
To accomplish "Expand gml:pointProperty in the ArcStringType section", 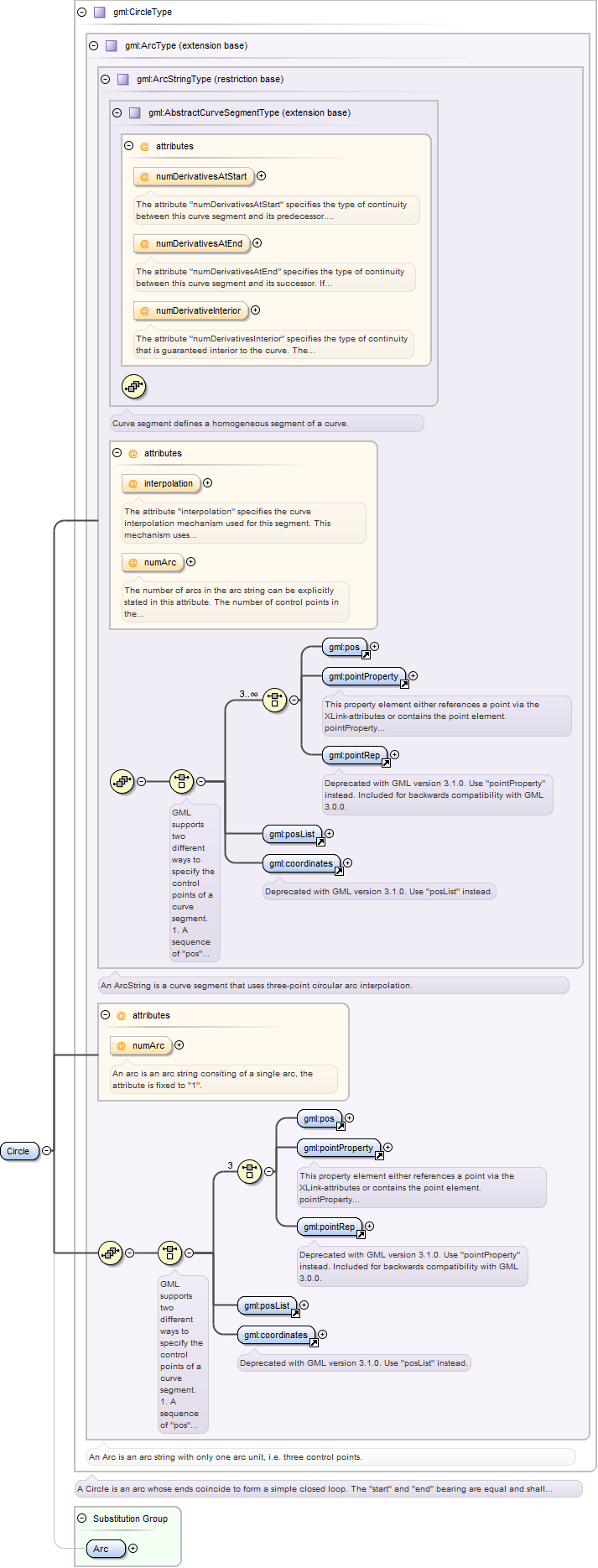I will pos(413,676).
